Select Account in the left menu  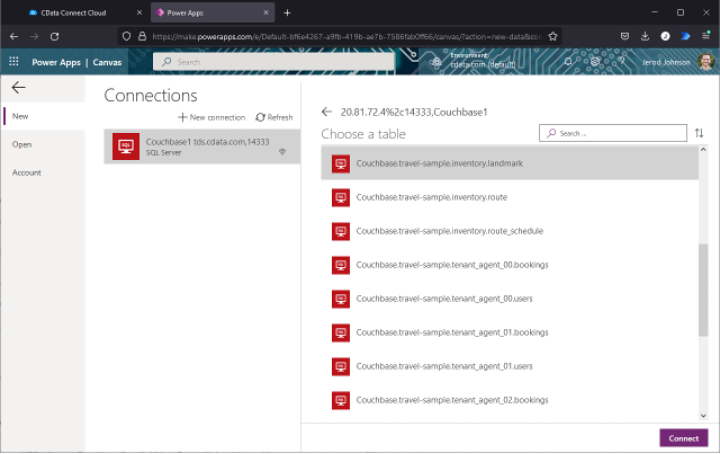[27, 173]
